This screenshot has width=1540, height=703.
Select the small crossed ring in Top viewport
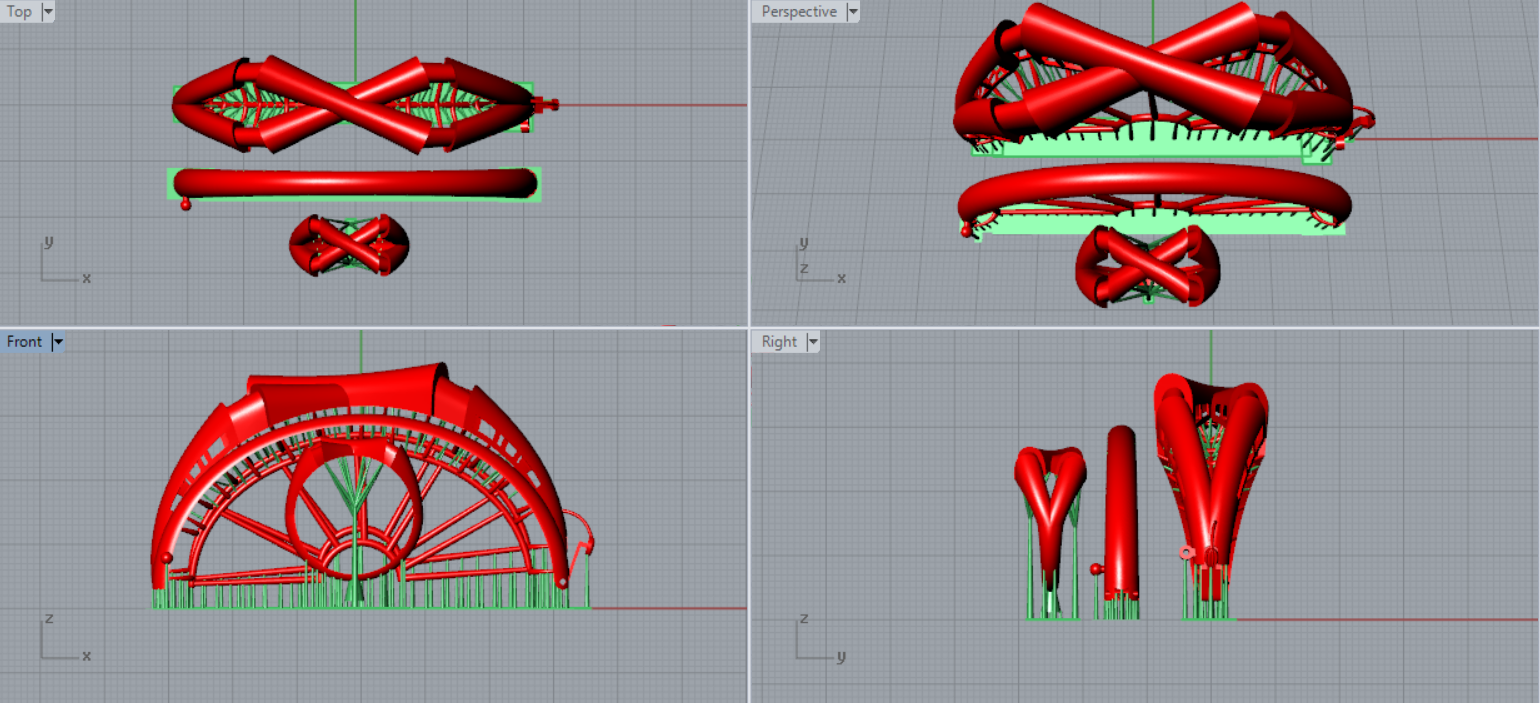coord(349,245)
